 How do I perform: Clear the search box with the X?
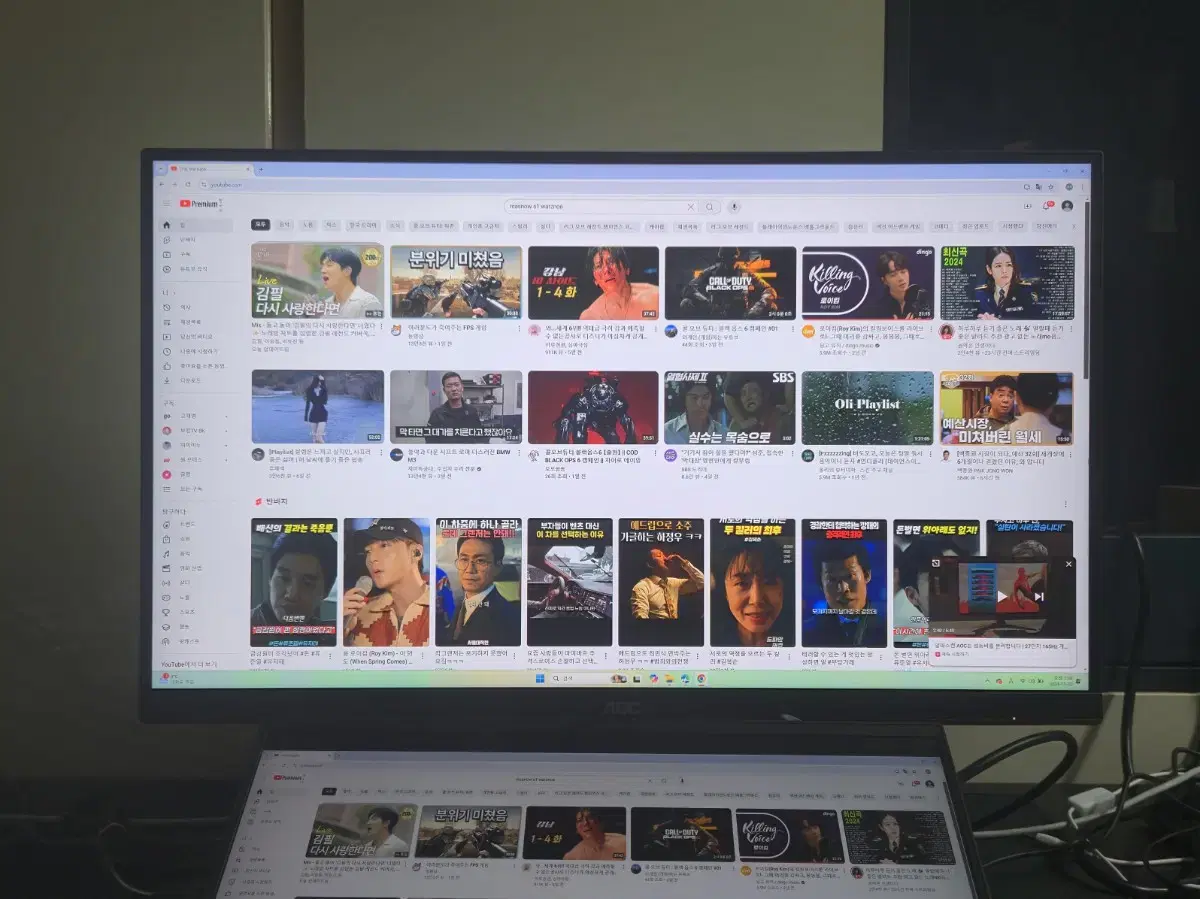689,207
